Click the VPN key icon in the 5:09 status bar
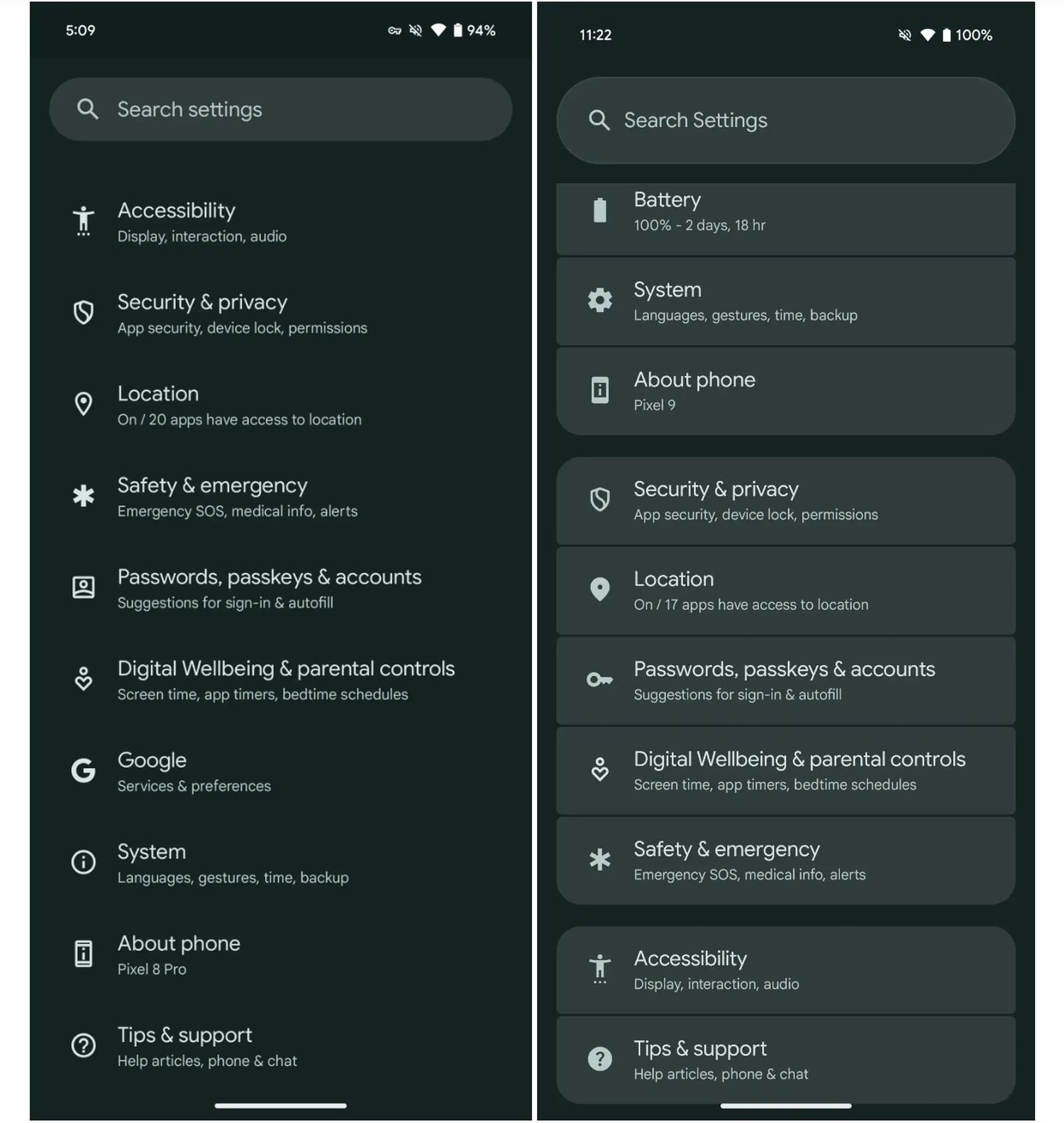This screenshot has width=1064, height=1123. point(394,31)
